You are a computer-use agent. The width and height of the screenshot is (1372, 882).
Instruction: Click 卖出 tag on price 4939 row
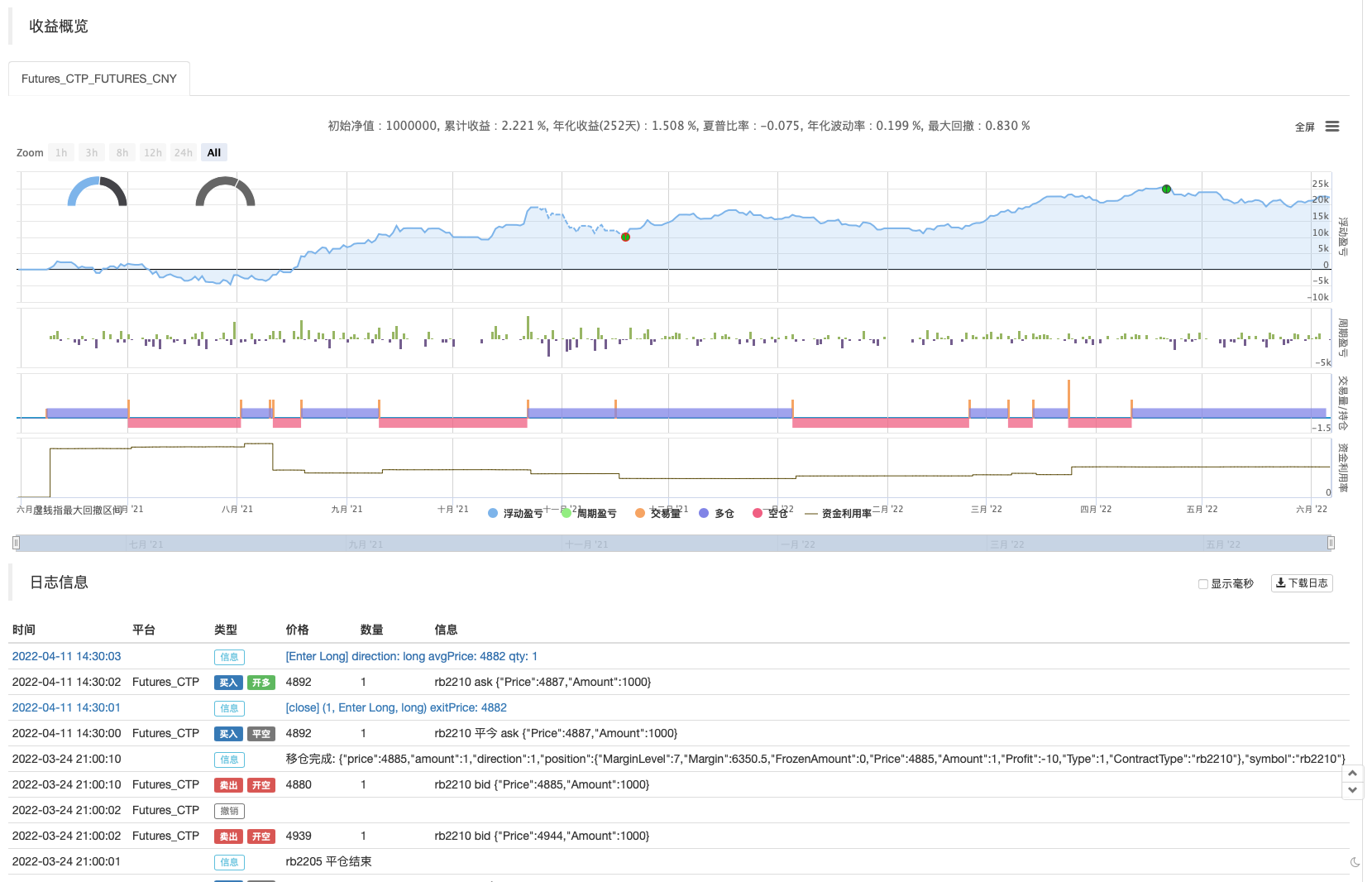228,836
